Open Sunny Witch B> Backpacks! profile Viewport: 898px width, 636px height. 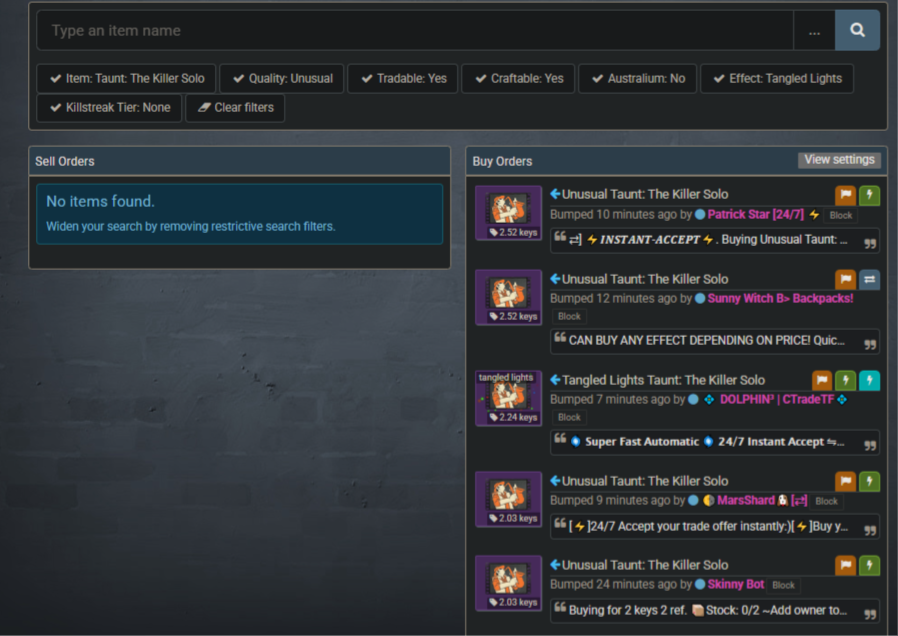click(780, 298)
